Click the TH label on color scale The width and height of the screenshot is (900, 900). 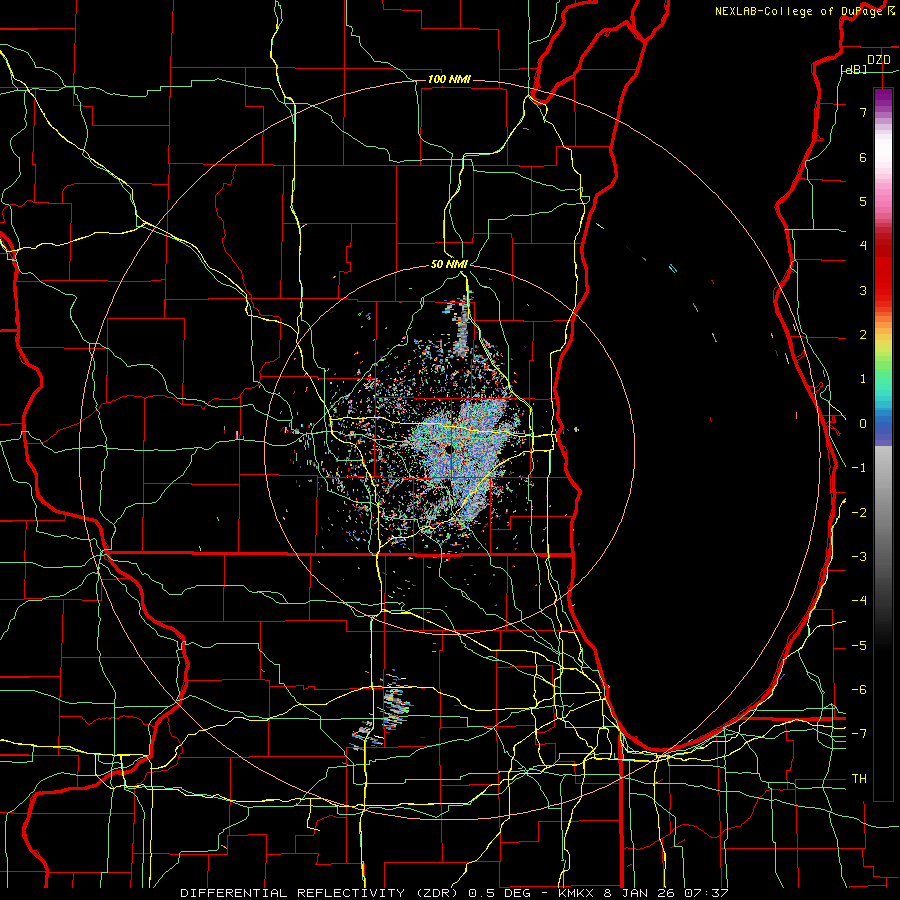pyautogui.click(x=859, y=779)
